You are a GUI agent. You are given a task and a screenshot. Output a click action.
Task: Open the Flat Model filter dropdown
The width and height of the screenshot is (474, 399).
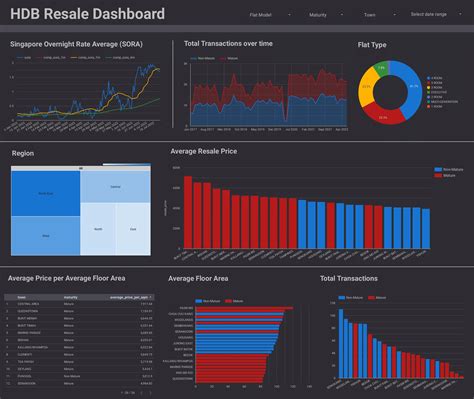pyautogui.click(x=270, y=15)
